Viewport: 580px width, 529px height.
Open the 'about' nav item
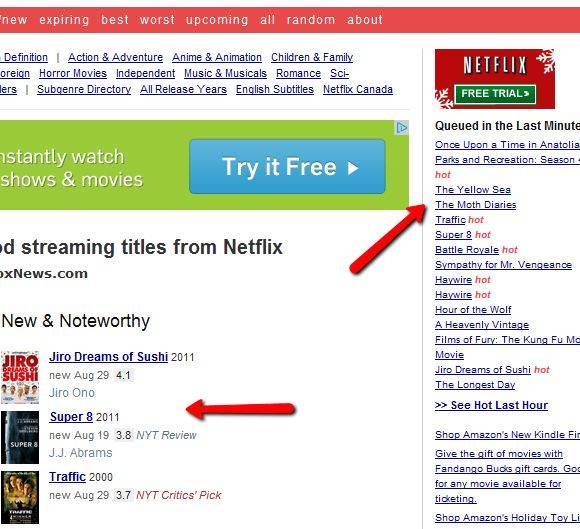click(365, 20)
